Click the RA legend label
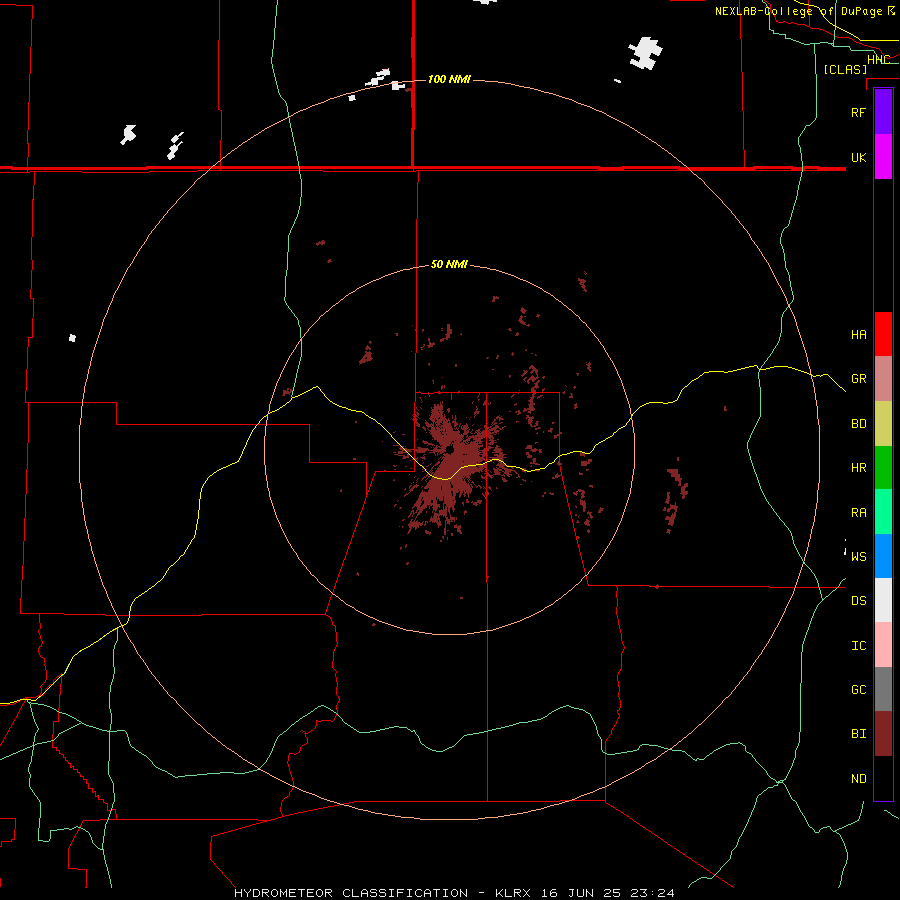Screen dimensions: 900x900 (x=858, y=513)
